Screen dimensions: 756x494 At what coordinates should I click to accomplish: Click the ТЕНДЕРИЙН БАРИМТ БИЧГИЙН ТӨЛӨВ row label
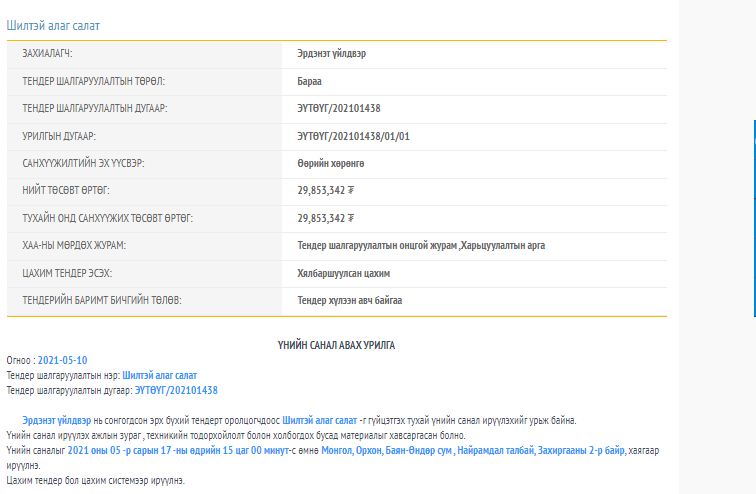102,300
